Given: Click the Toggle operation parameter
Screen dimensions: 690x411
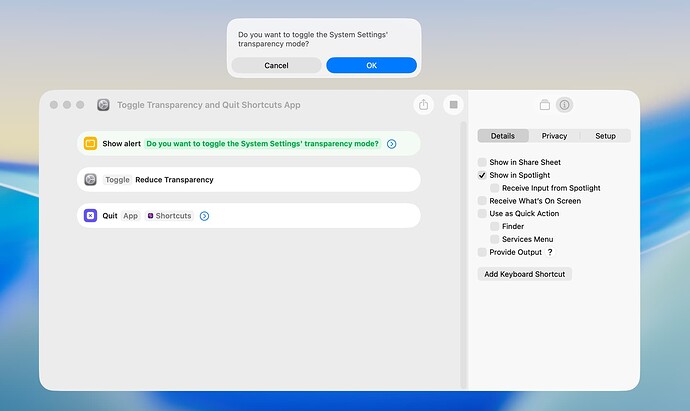Looking at the screenshot, I should tap(117, 180).
